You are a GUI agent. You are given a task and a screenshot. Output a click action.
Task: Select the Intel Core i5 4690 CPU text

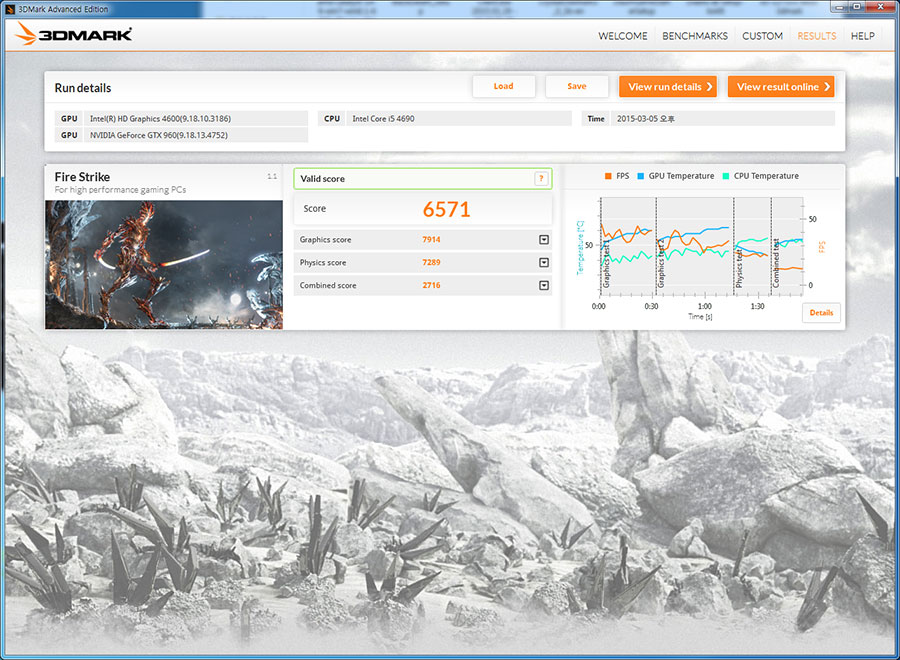pos(383,119)
